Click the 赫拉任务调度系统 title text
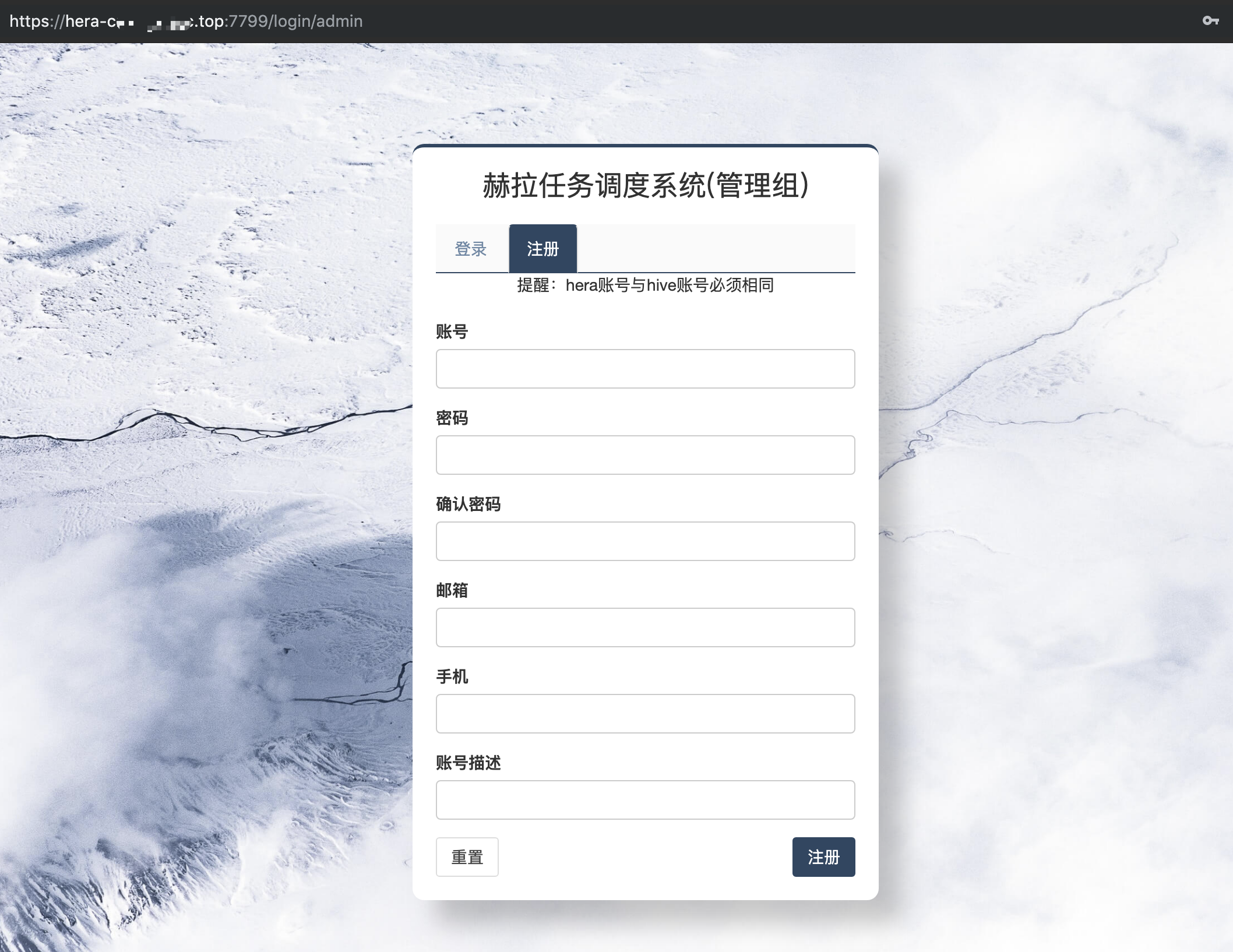 point(645,186)
